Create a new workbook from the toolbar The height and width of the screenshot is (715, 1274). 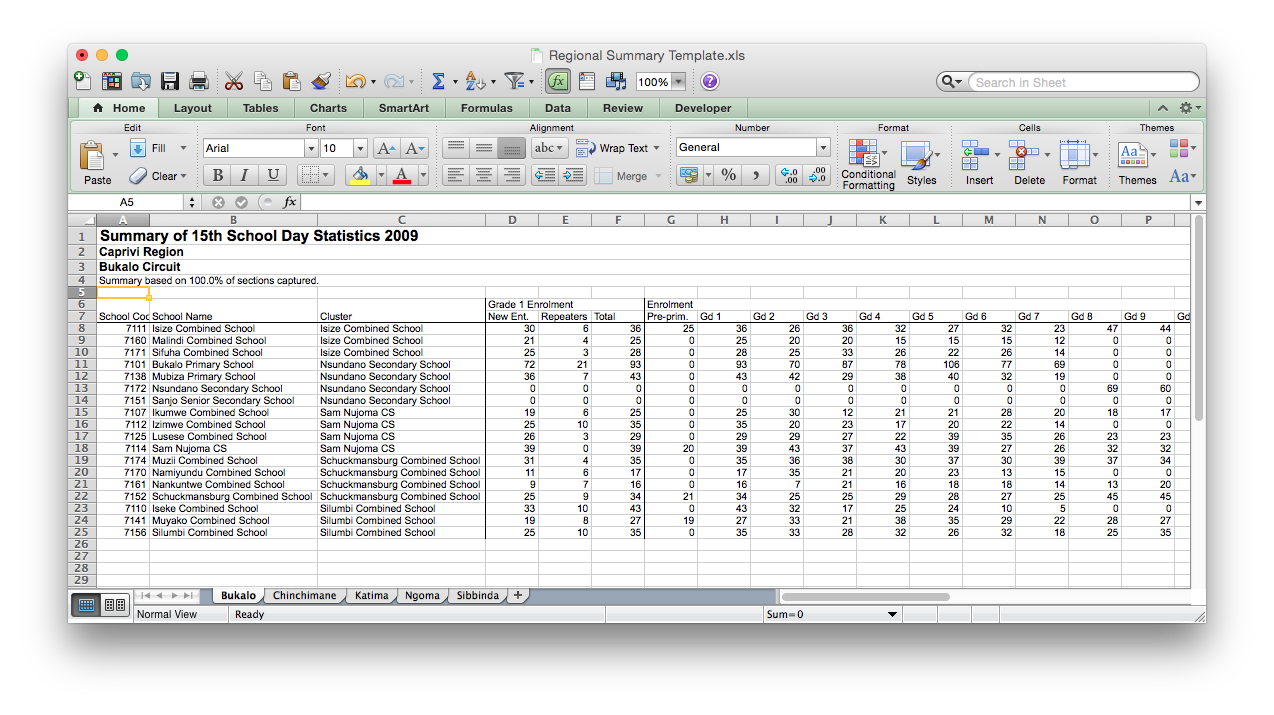pos(83,81)
